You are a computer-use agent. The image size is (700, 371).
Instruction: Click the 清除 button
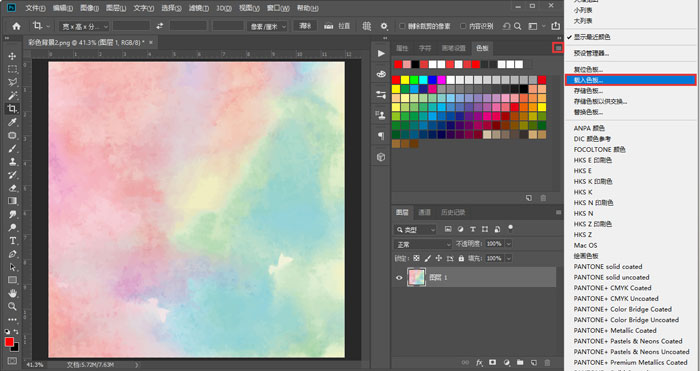point(305,26)
